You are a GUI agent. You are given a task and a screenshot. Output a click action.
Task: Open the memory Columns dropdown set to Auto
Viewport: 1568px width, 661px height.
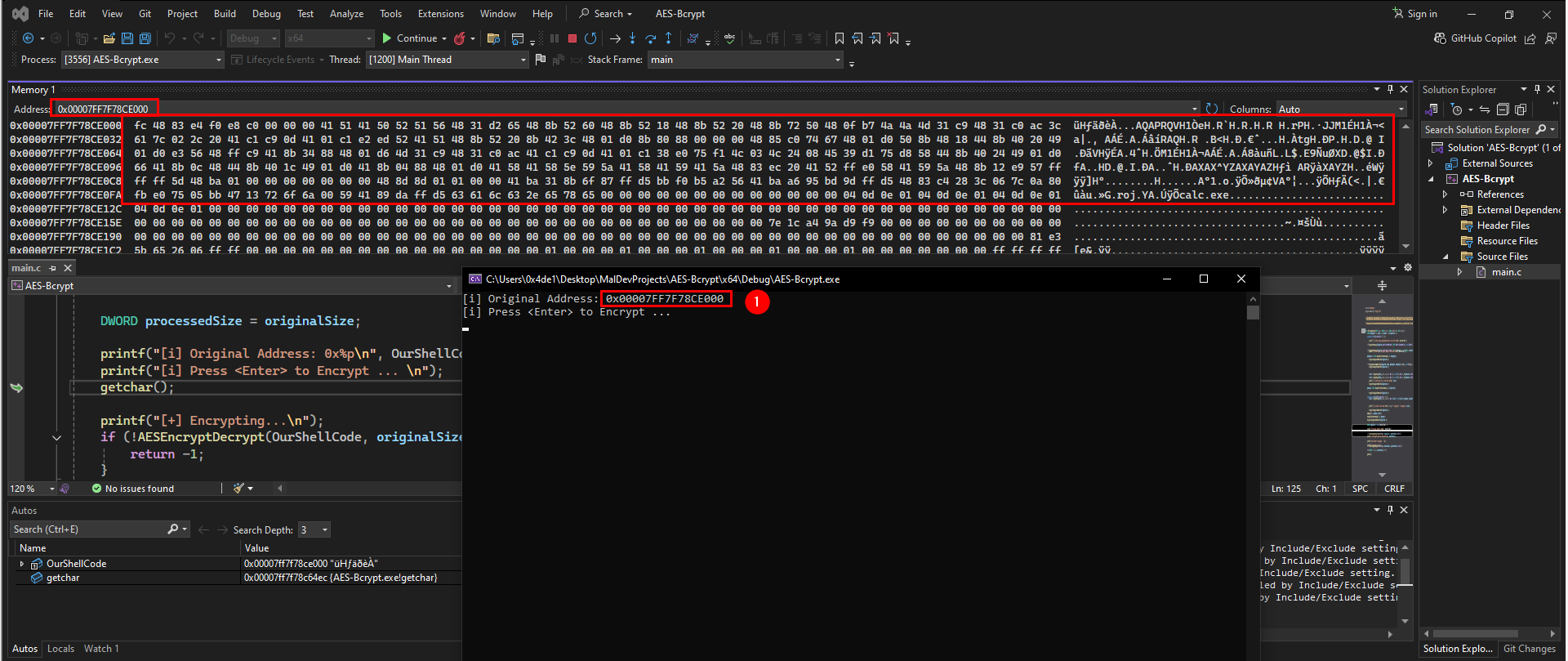[1341, 109]
